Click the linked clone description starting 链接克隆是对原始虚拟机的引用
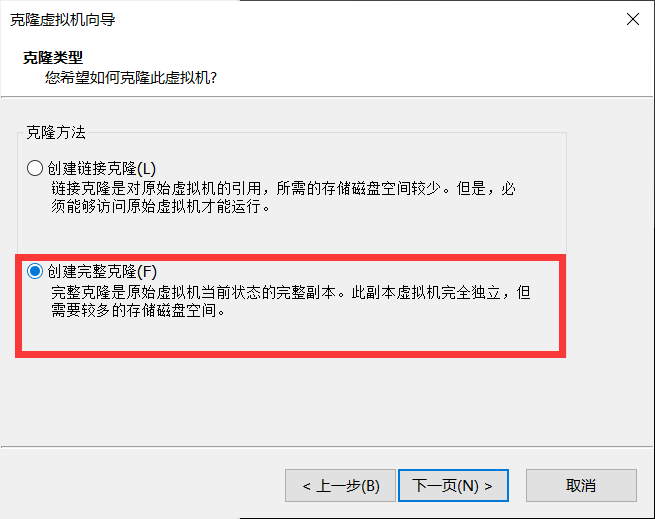Screen dimensions: 655x519 pos(283,189)
